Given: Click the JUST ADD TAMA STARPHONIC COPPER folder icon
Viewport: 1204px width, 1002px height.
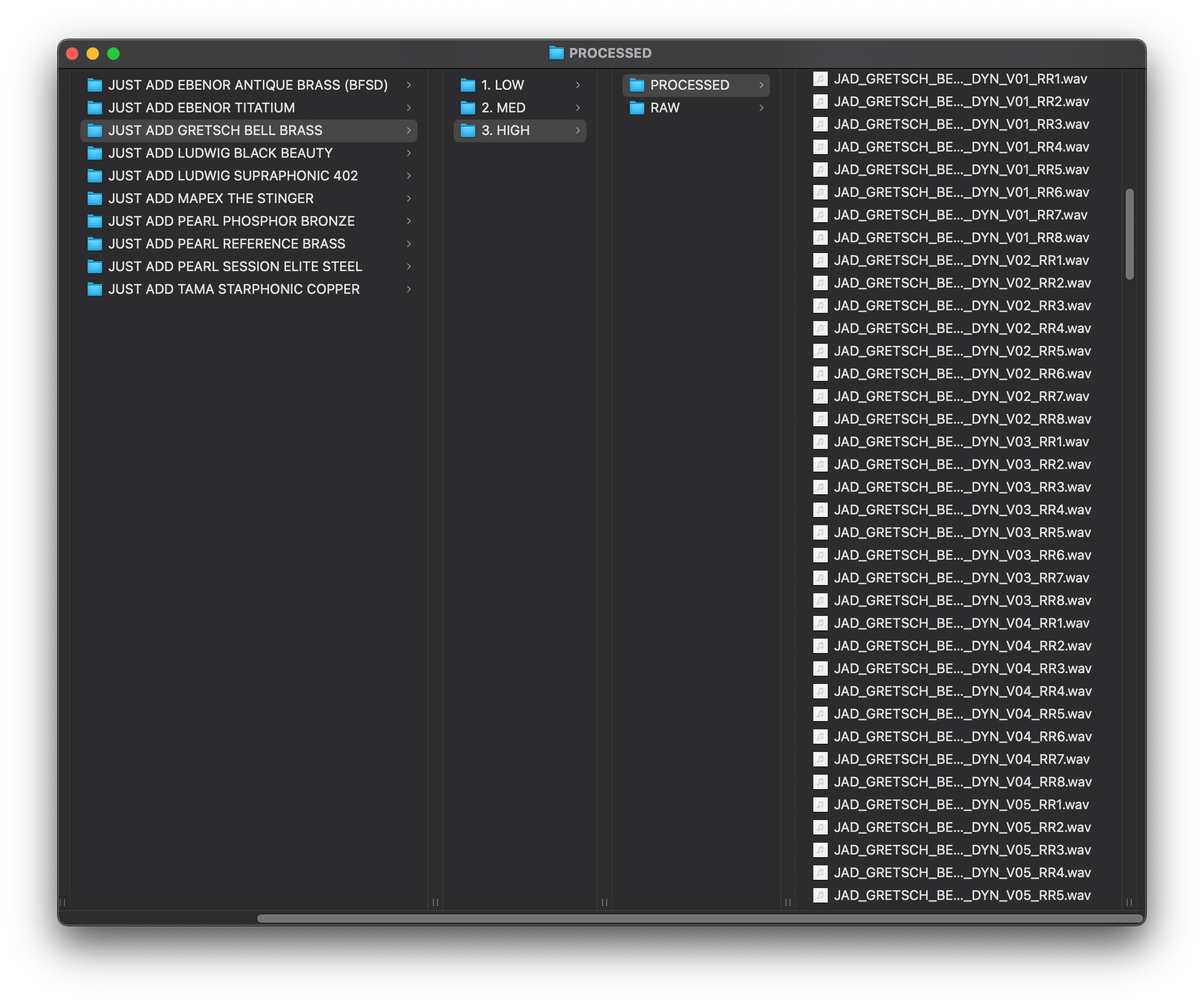Looking at the screenshot, I should point(95,290).
